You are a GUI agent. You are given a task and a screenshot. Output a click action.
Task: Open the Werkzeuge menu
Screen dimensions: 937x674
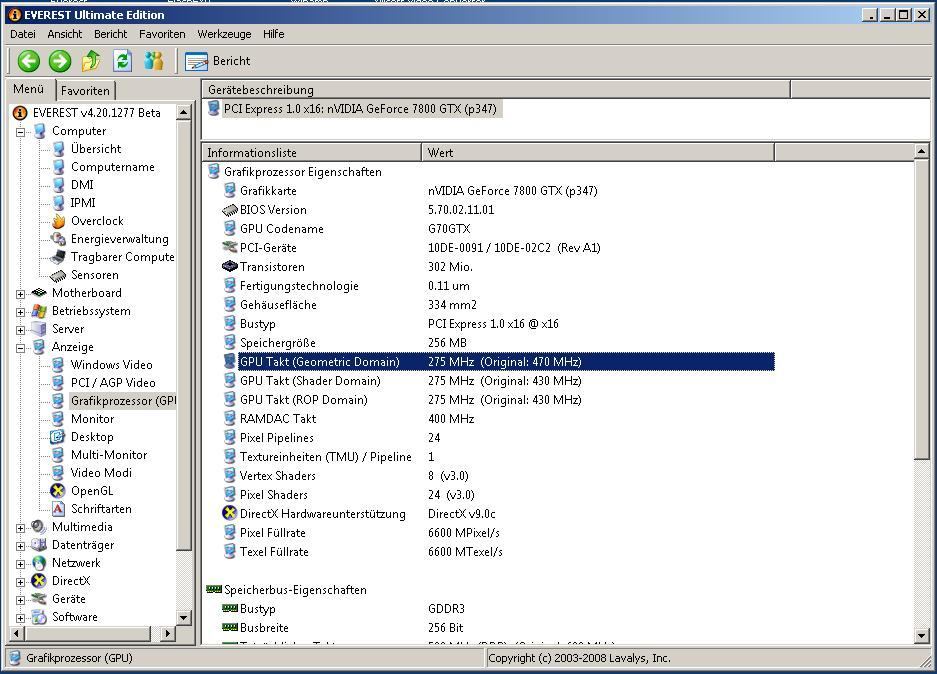tap(224, 34)
